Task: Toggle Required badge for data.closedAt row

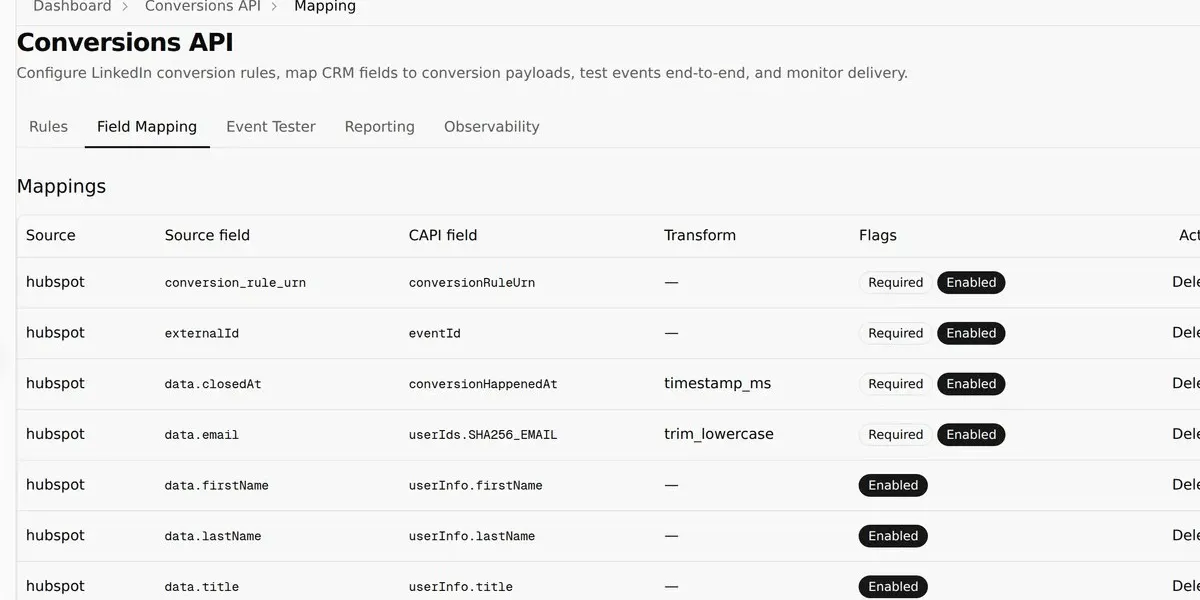Action: [x=896, y=384]
